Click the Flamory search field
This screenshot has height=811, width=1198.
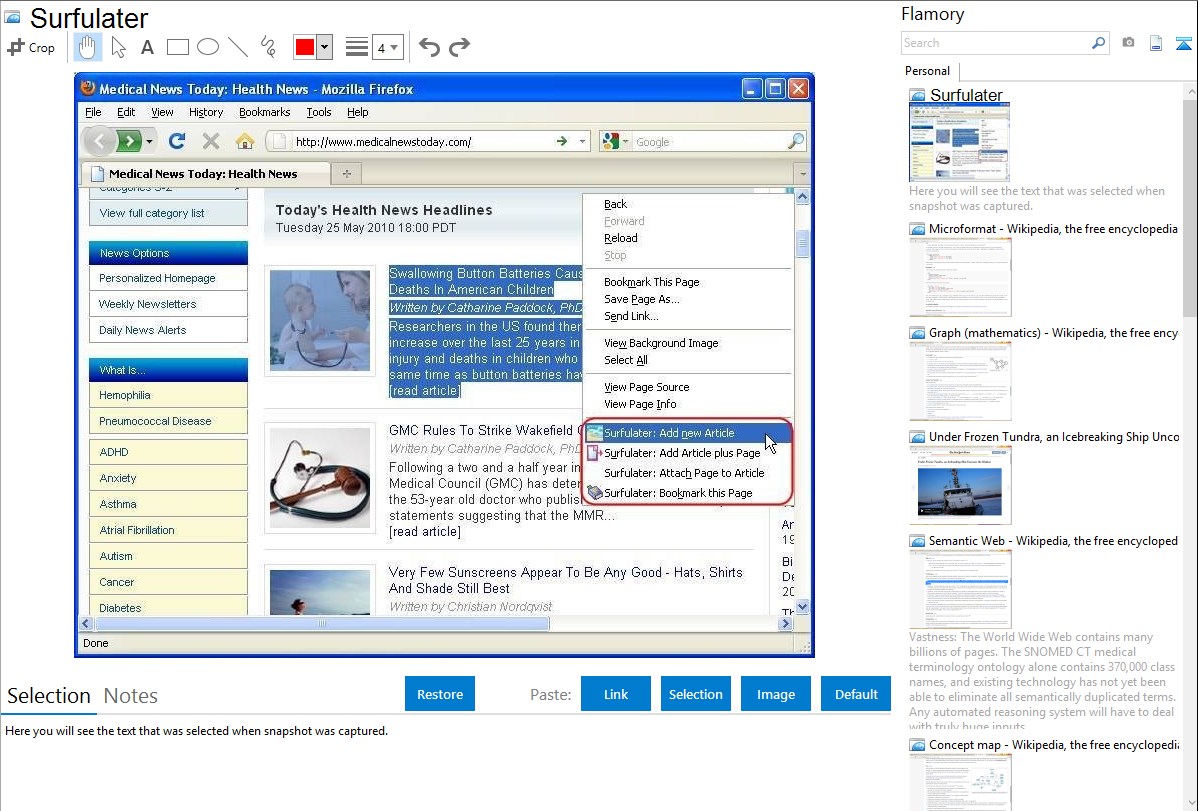pyautogui.click(x=996, y=43)
